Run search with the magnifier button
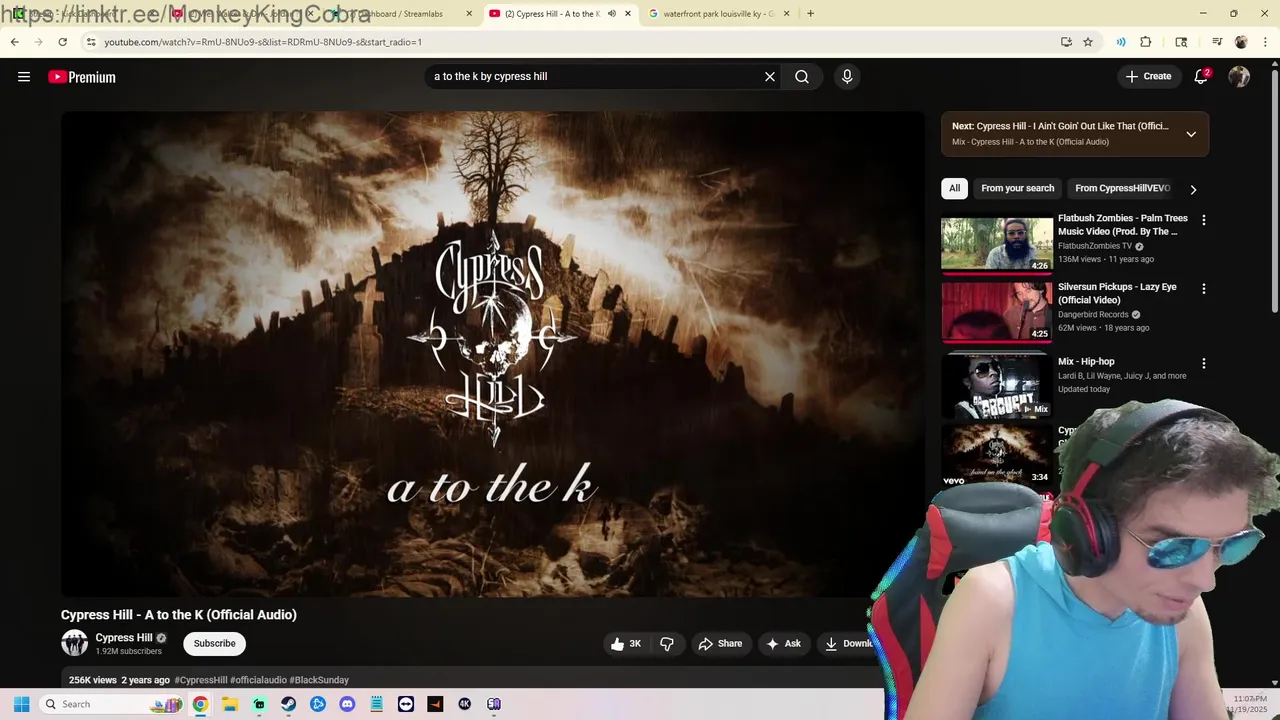Image resolution: width=1280 pixels, height=720 pixels. click(x=802, y=77)
